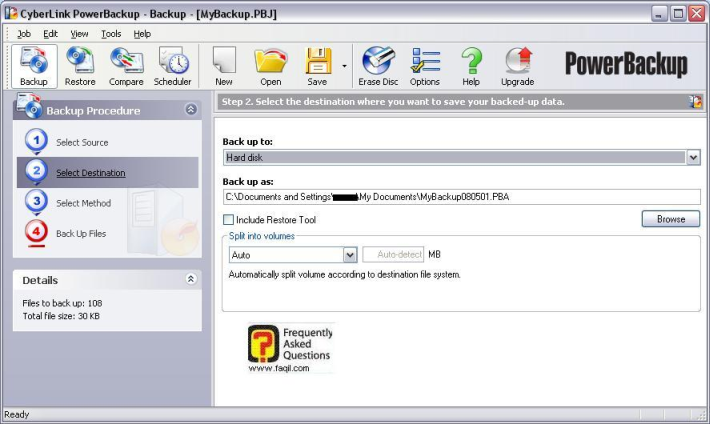Screen dimensions: 710x424
Task: Click the Backup toolbar icon
Action: (x=33, y=66)
